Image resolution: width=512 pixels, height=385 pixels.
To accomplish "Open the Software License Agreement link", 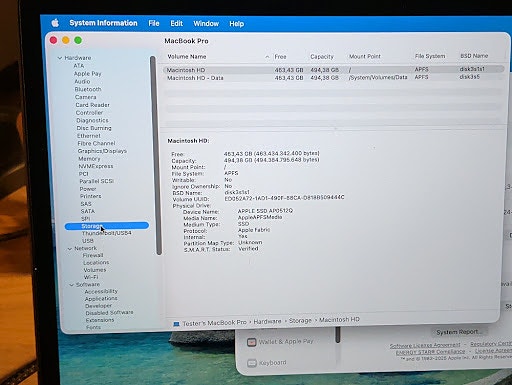I will point(425,345).
